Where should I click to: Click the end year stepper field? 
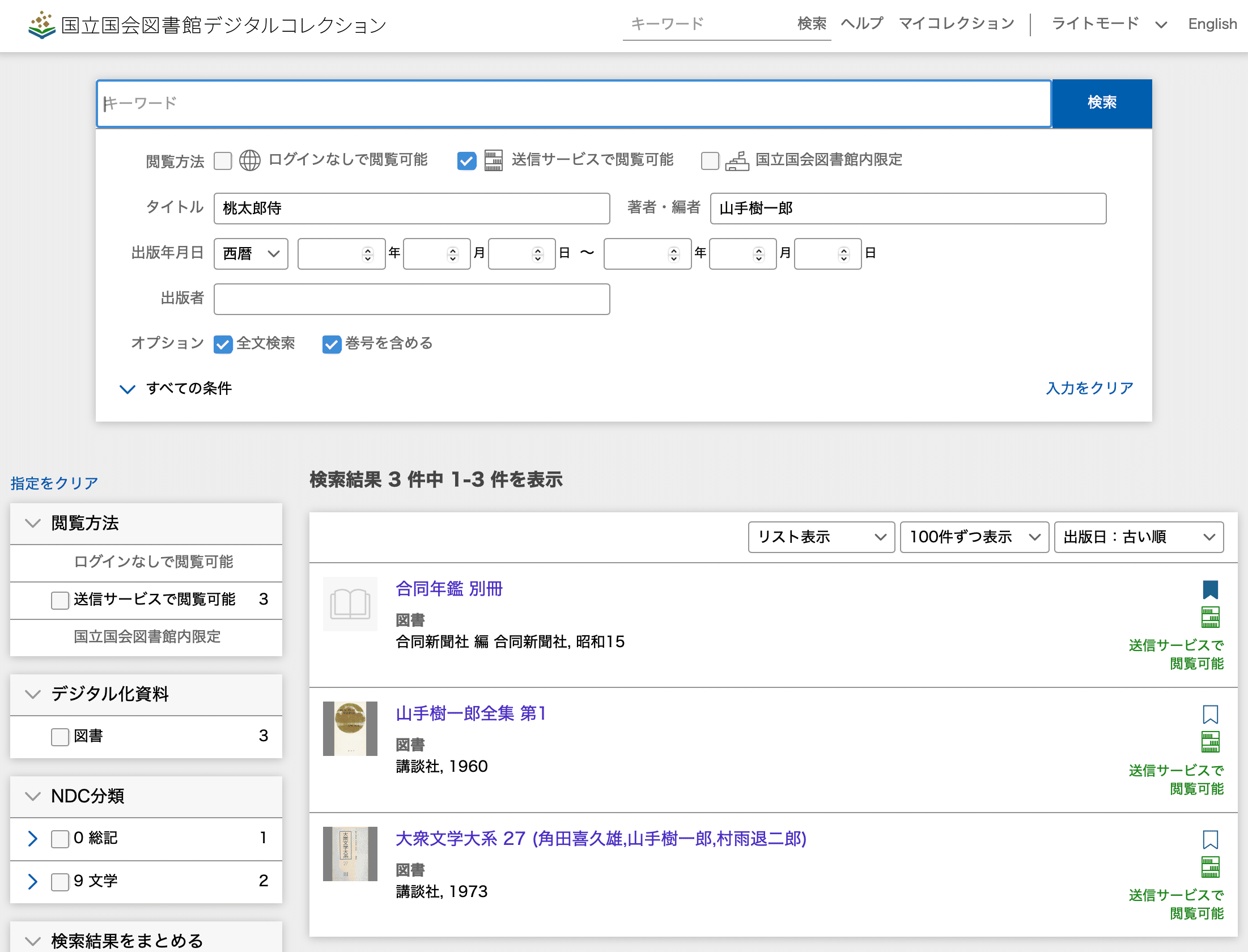click(x=648, y=254)
